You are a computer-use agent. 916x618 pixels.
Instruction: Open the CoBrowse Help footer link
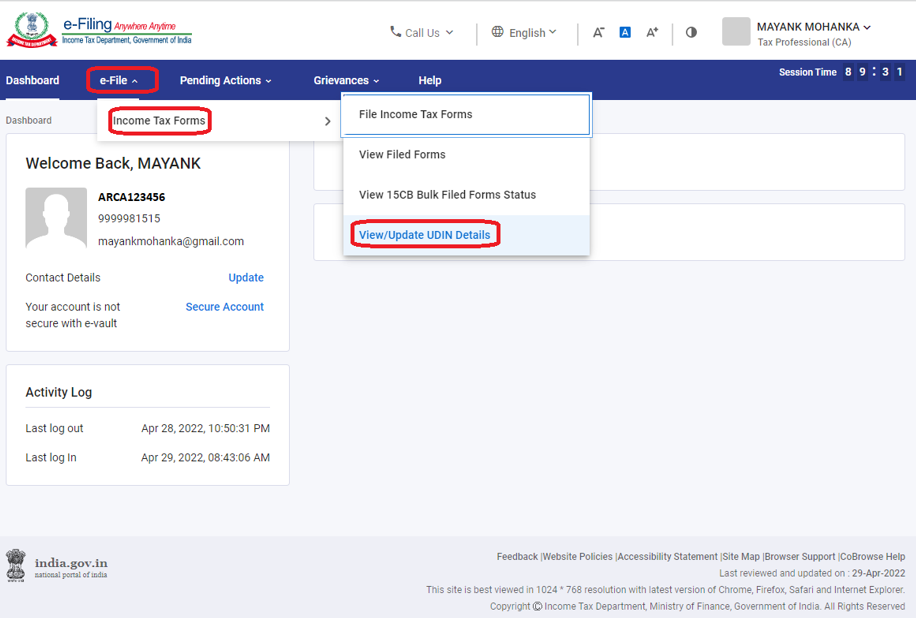pos(873,557)
